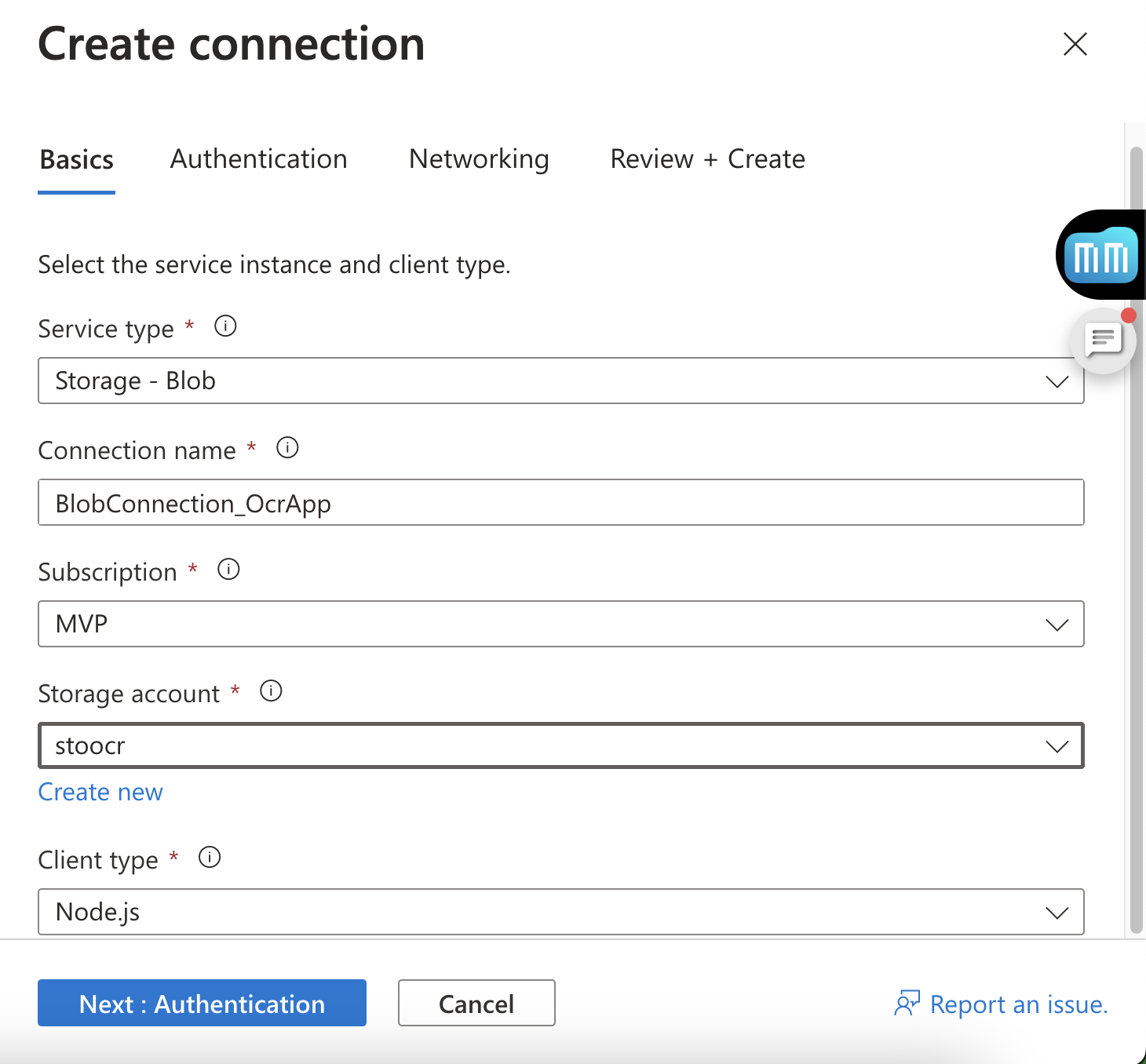The width and height of the screenshot is (1146, 1064).
Task: Switch to the Basics tab
Action: click(x=77, y=159)
